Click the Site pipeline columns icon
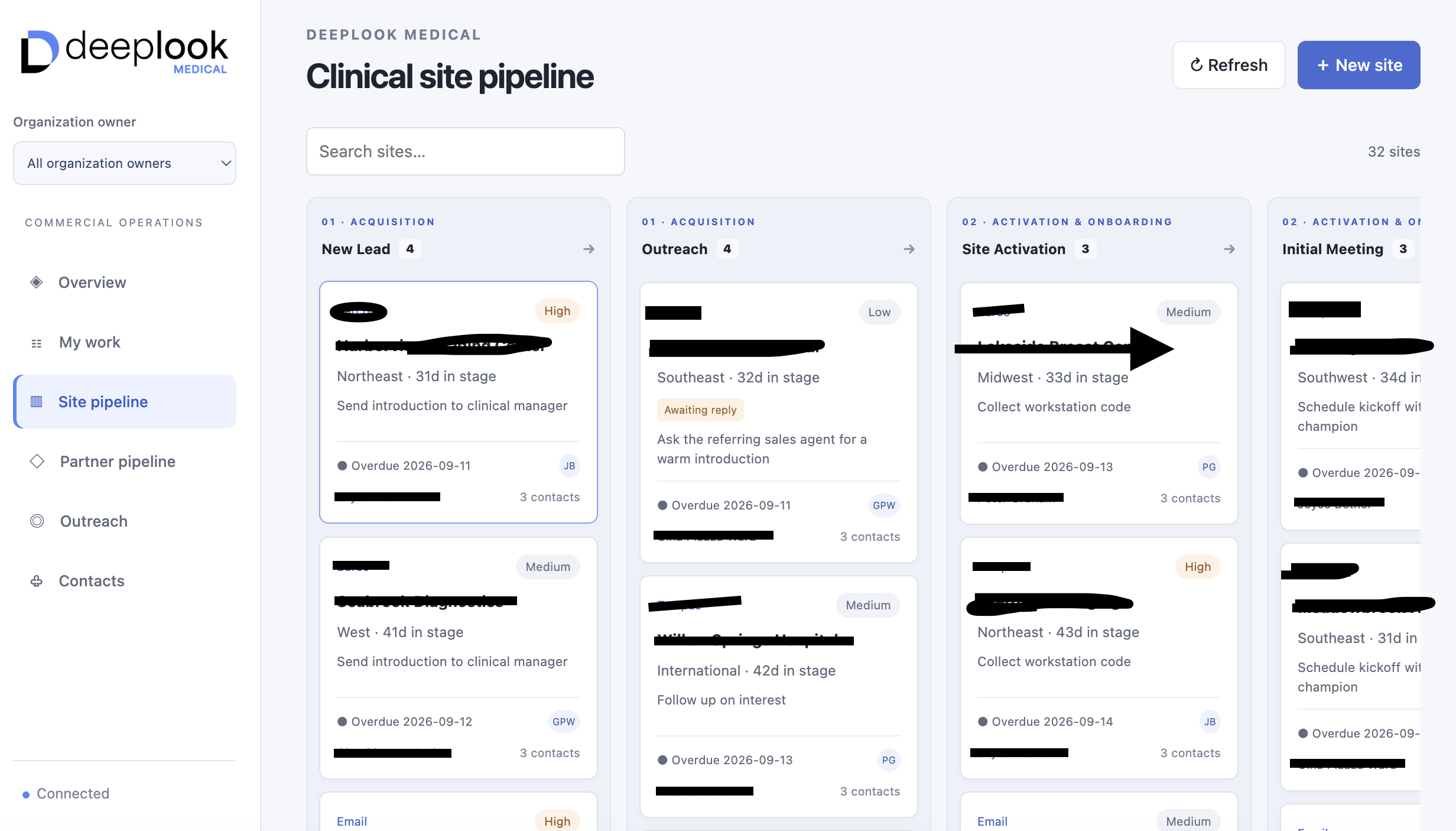1456x831 pixels. coord(37,402)
